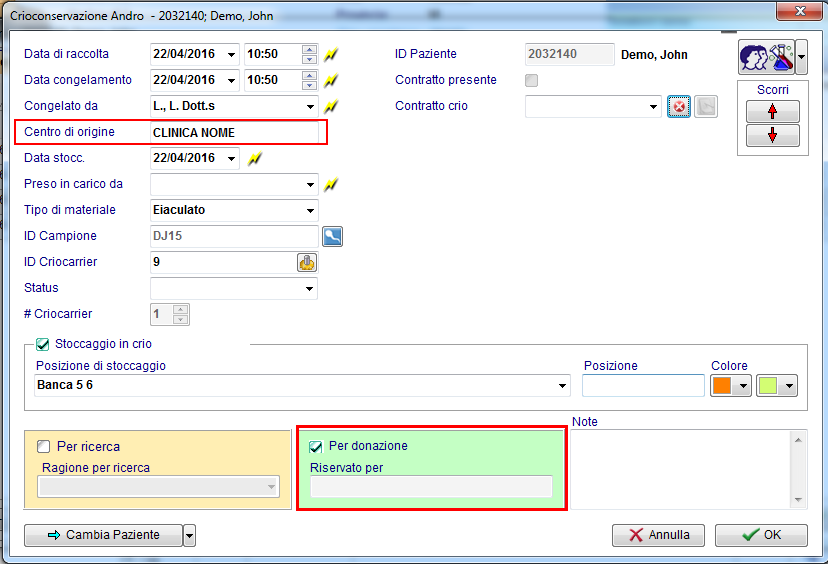Click search icon next to ID Campione
The height and width of the screenshot is (564, 828).
click(332, 236)
